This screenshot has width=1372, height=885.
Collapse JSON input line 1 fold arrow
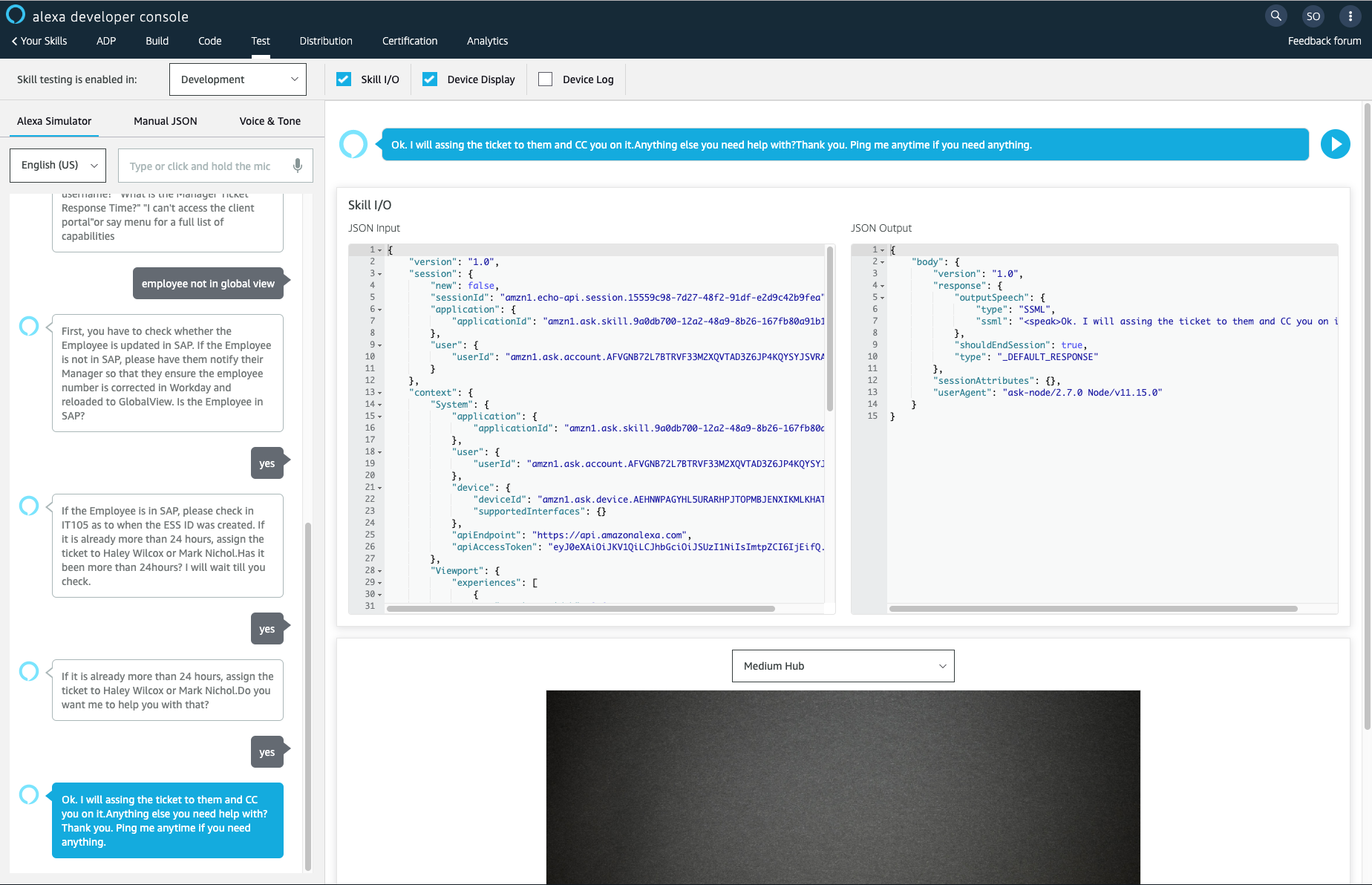click(380, 250)
